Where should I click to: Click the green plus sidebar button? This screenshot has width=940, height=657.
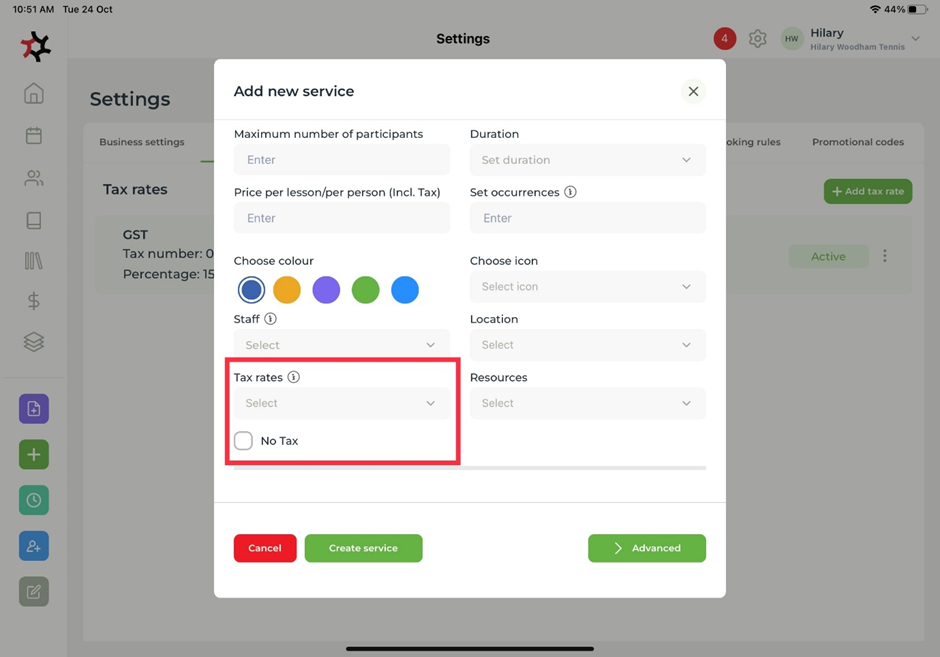[x=34, y=455]
